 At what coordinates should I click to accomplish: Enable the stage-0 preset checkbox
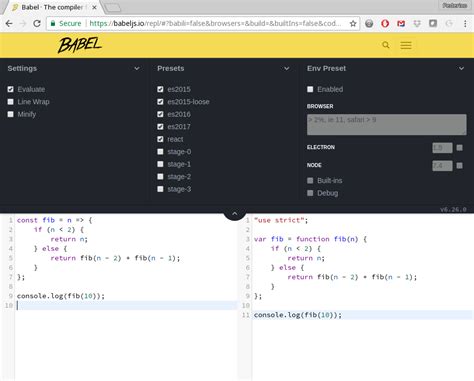coord(160,152)
